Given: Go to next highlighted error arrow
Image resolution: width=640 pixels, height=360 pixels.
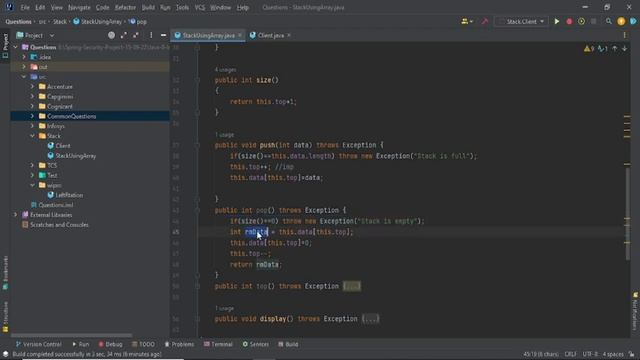Looking at the screenshot, I should 624,49.
